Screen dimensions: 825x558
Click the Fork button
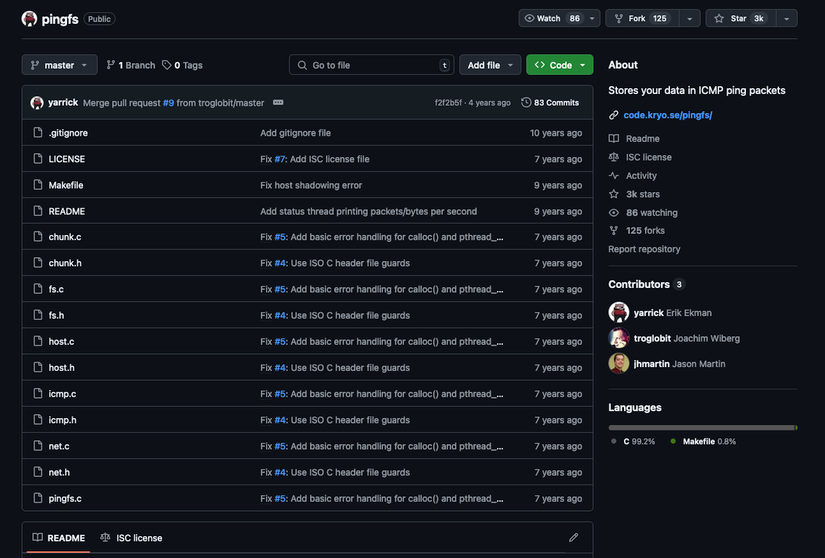(642, 18)
